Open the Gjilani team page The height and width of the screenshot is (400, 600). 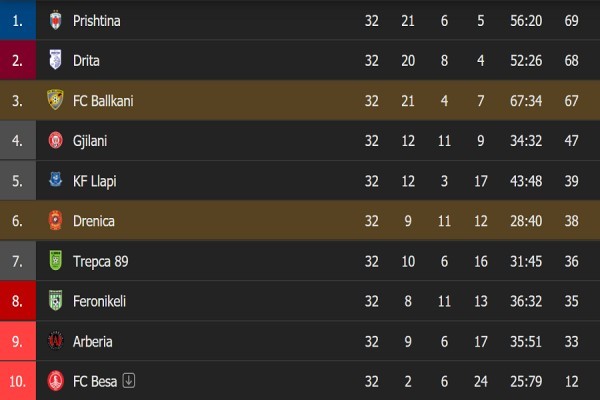pyautogui.click(x=90, y=140)
